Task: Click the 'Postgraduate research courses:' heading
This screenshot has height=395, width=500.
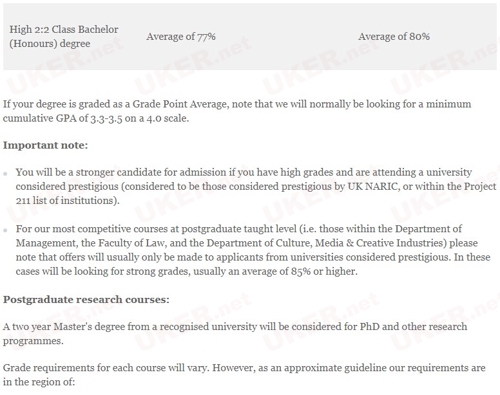Action: tap(86, 299)
